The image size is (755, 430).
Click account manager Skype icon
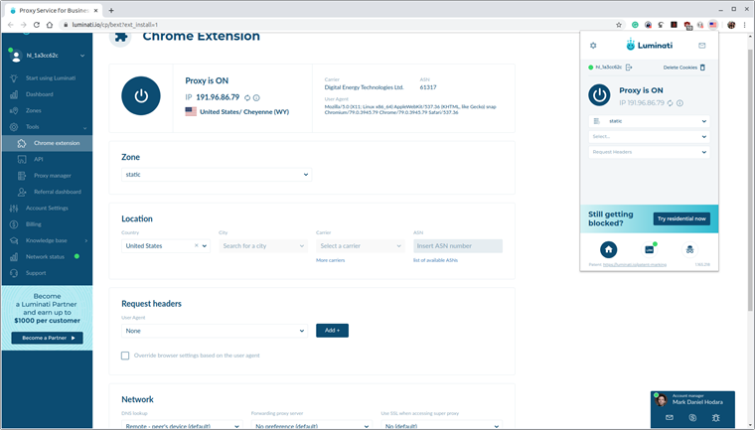692,417
